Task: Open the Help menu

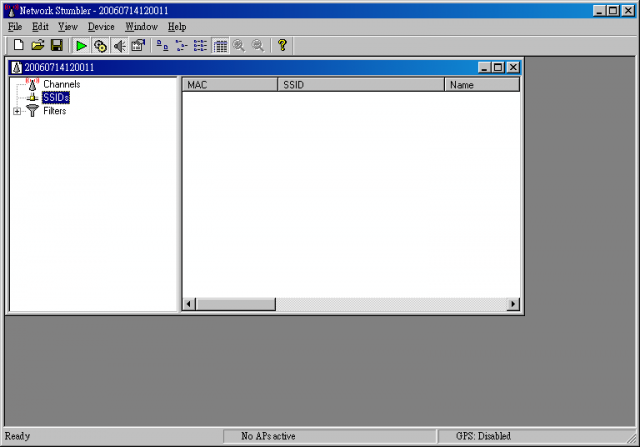Action: (177, 27)
